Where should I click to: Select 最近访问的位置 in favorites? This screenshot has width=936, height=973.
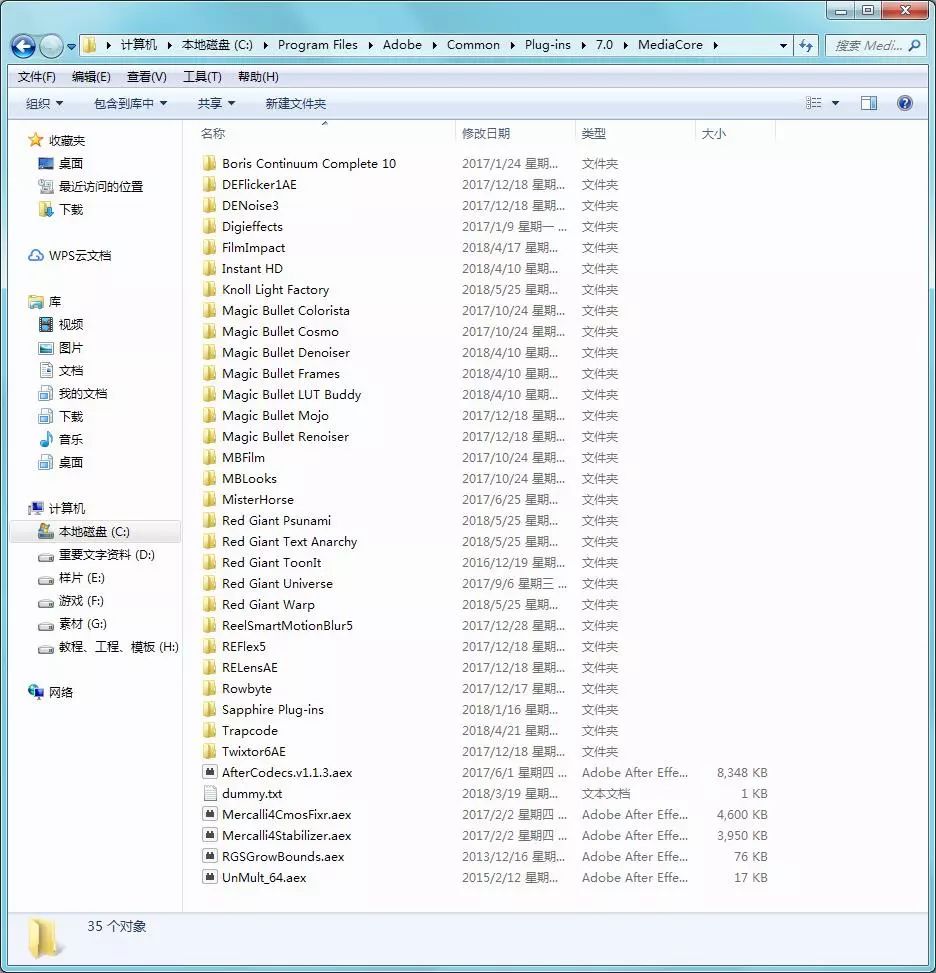101,186
